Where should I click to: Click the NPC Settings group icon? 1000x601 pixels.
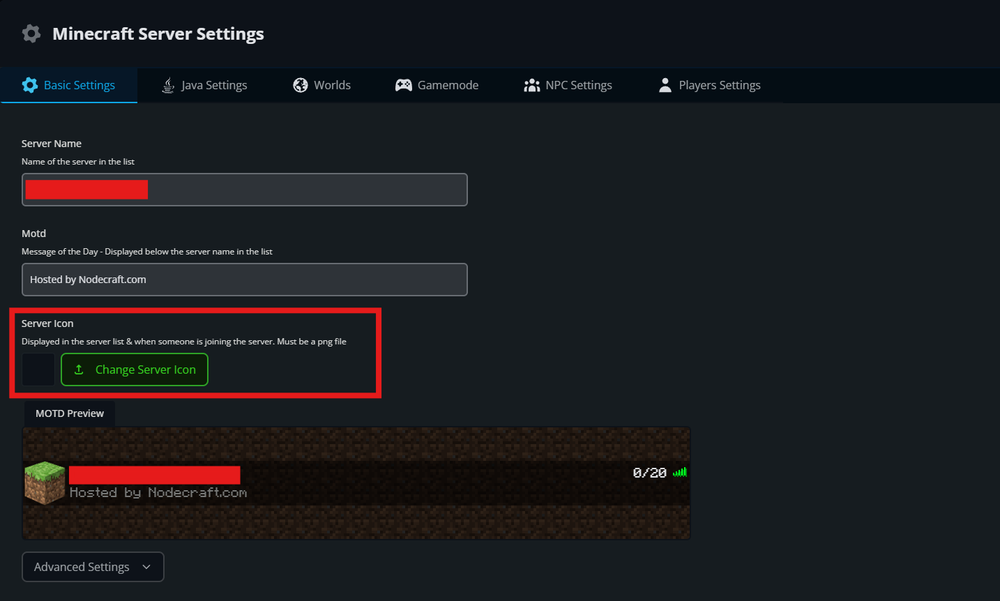(532, 85)
